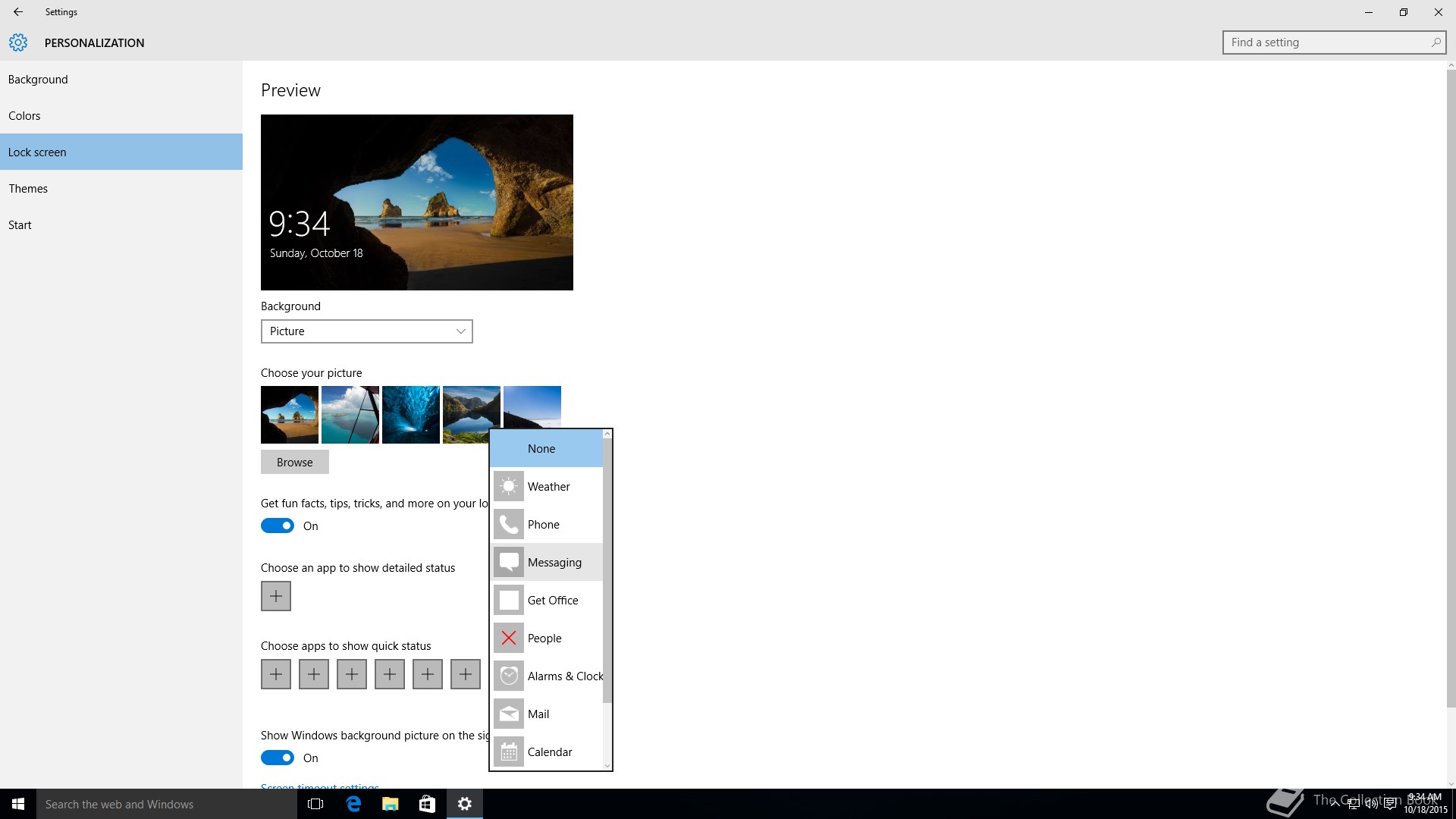Choose Phone from the app list
Image resolution: width=1456 pixels, height=819 pixels.
point(546,524)
